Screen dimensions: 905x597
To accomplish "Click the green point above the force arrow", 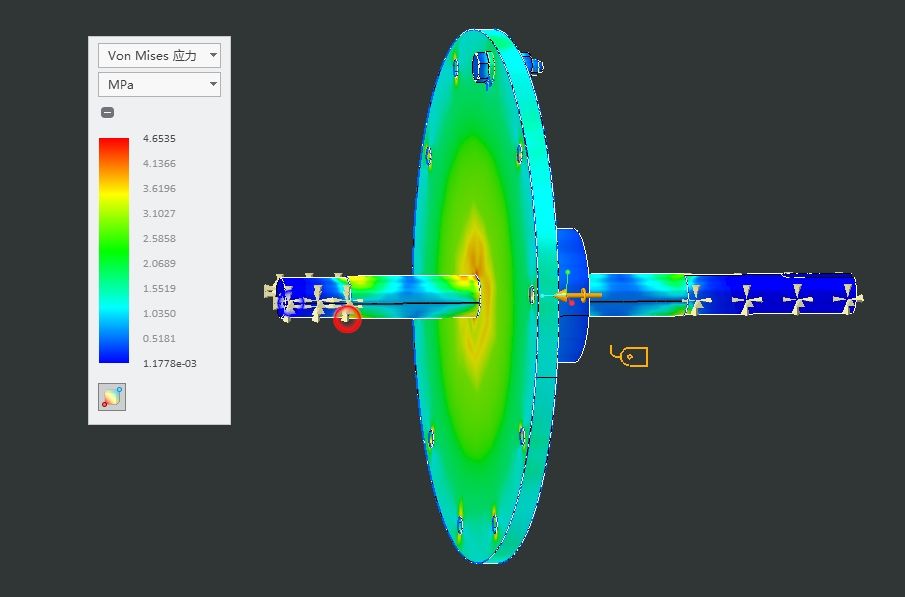I will point(567,272).
